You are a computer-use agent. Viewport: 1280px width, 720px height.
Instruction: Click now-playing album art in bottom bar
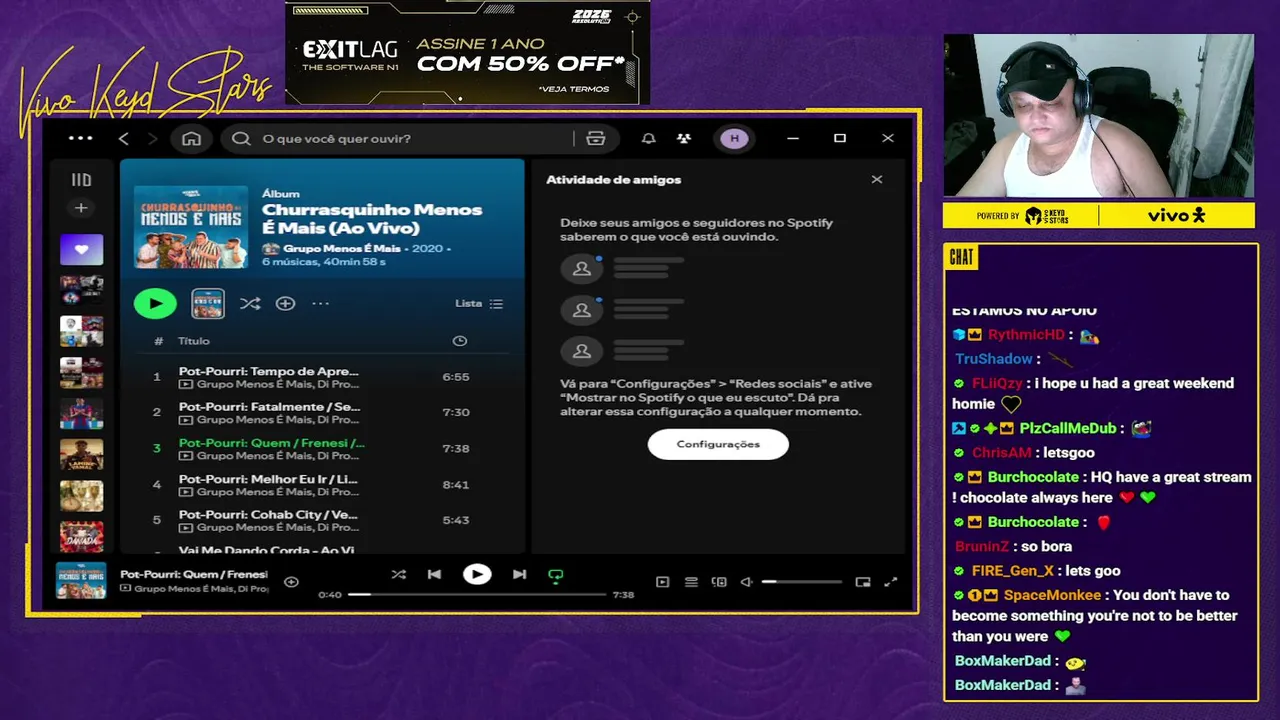[x=81, y=581]
